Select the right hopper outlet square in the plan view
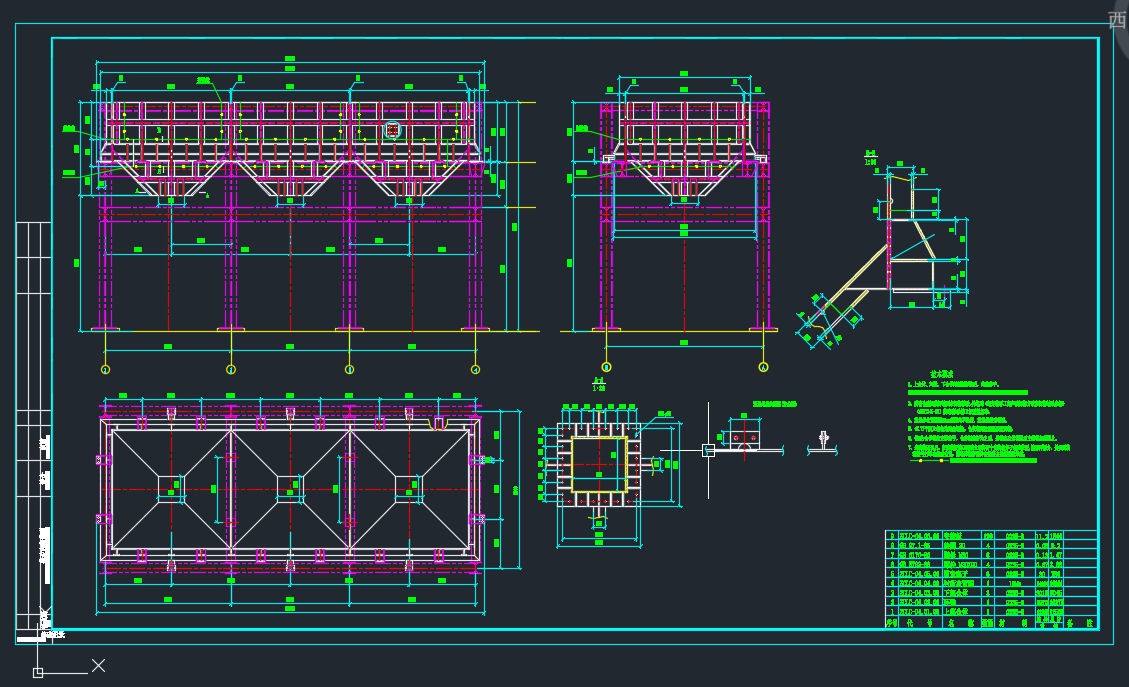Viewport: 1129px width, 687px height. coord(408,488)
